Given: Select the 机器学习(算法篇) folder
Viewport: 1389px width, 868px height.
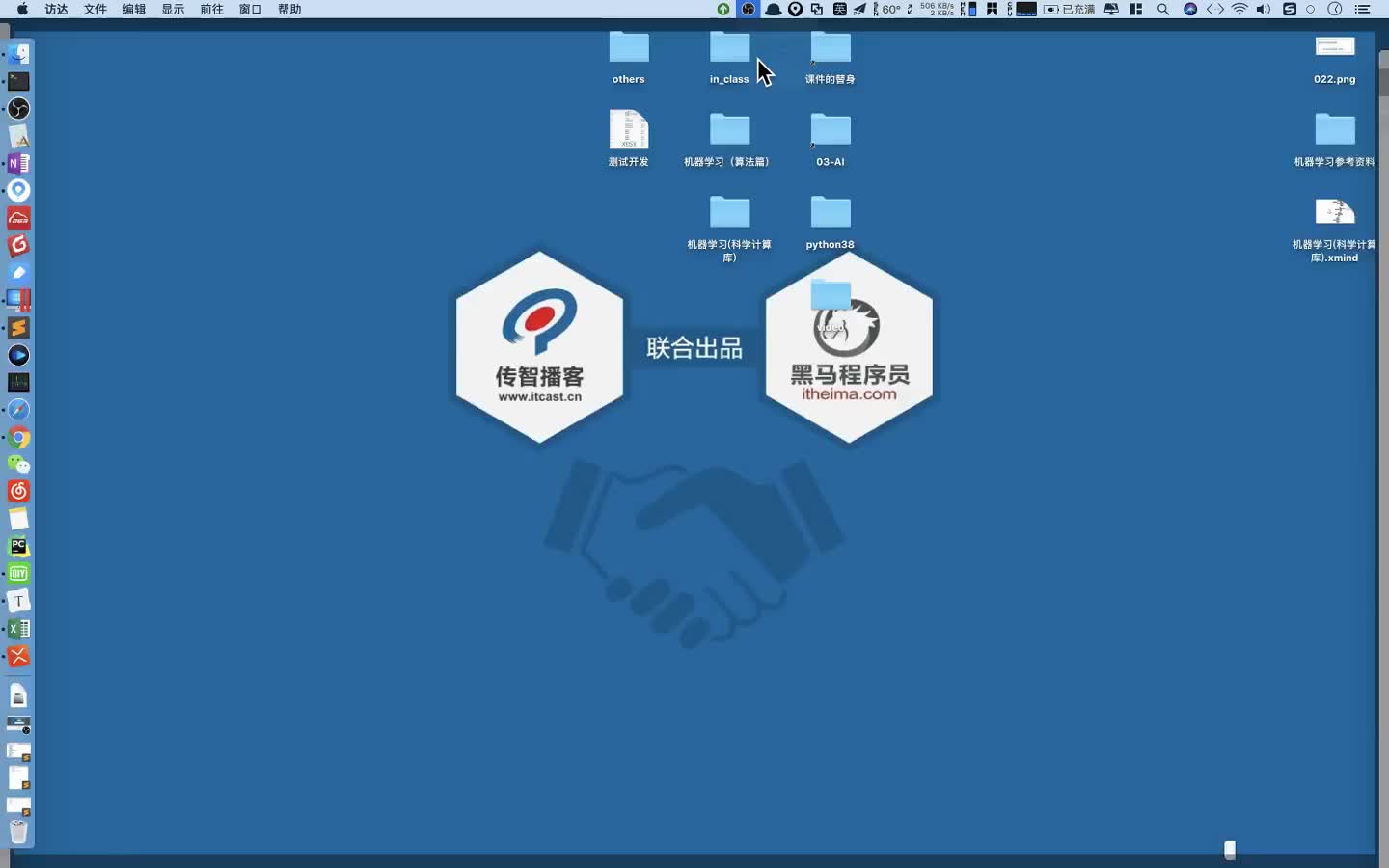Looking at the screenshot, I should coord(729,139).
